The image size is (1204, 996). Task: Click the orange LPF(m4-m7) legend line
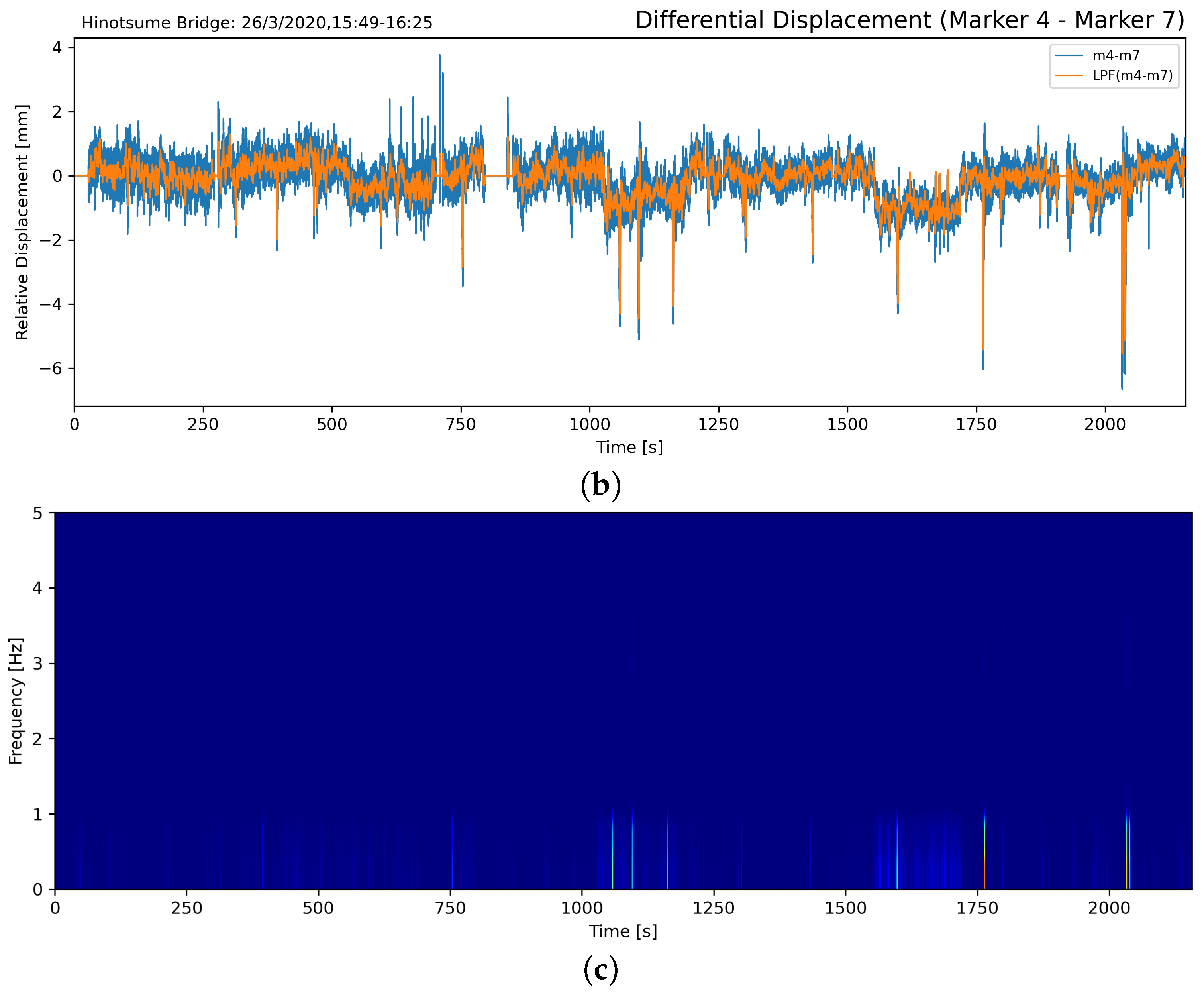tap(1069, 76)
